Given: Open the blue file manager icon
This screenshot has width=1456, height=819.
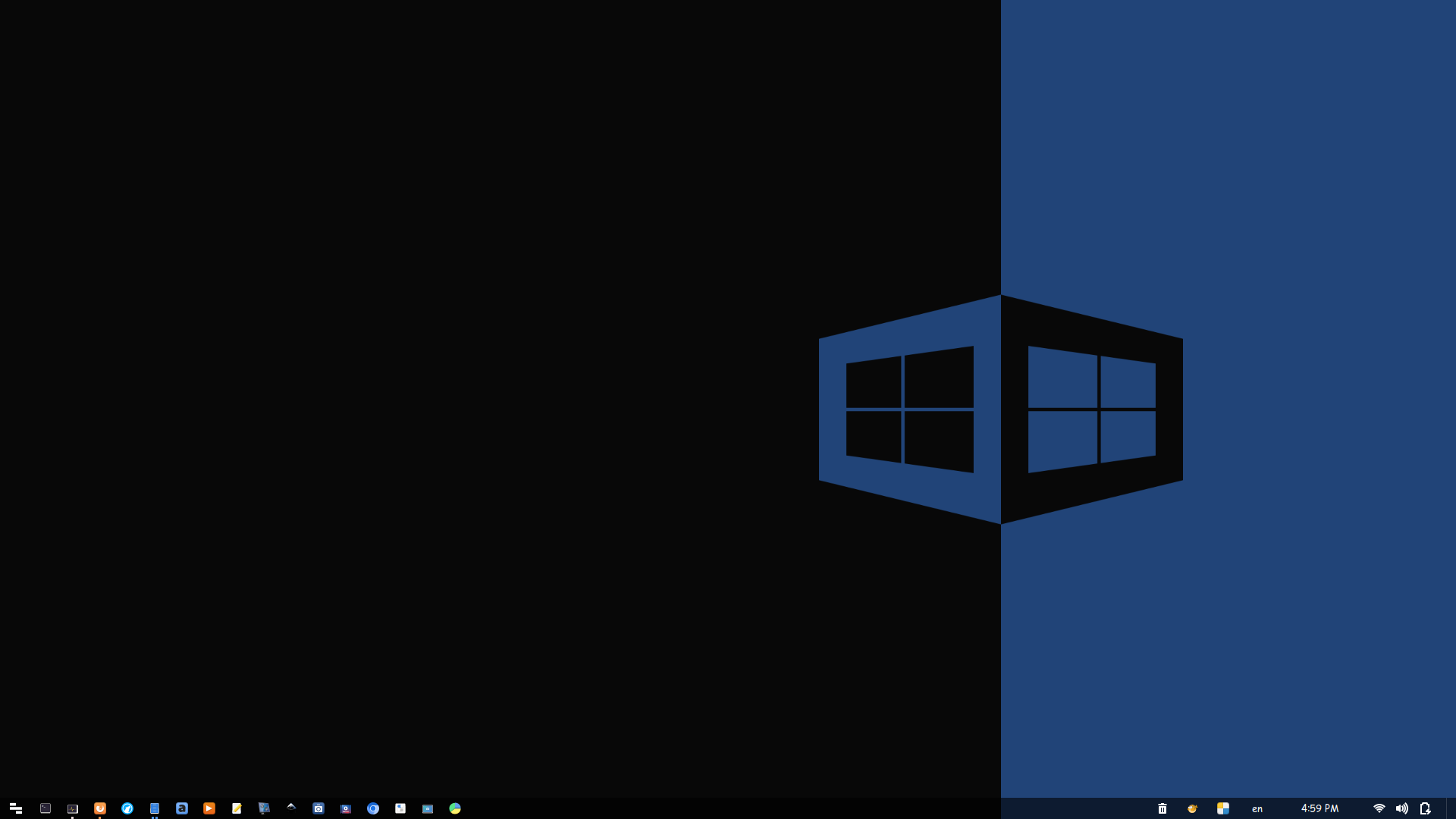Looking at the screenshot, I should 155,808.
